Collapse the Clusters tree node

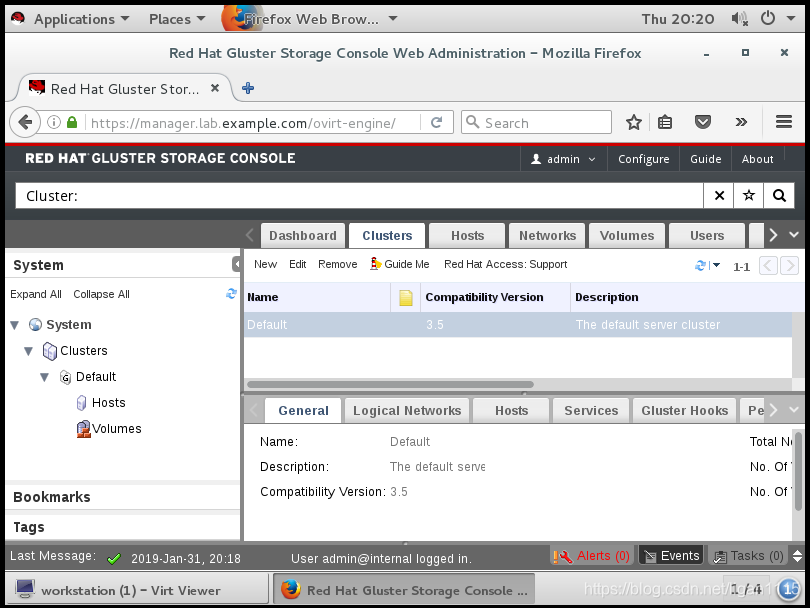point(28,351)
